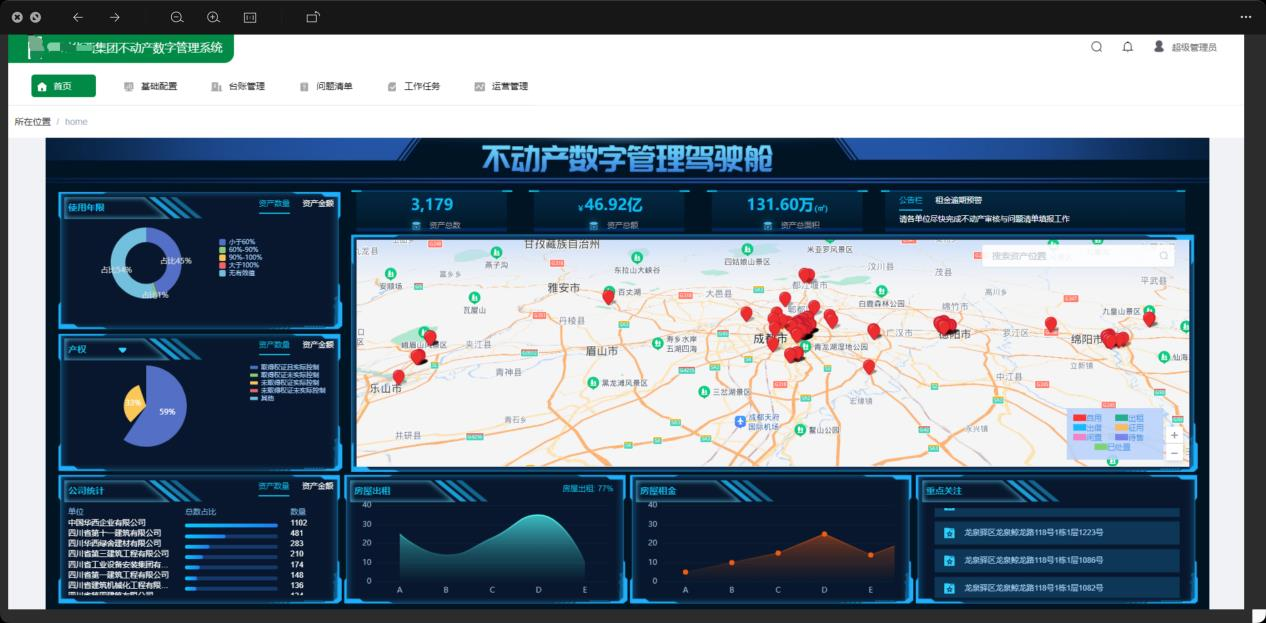This screenshot has width=1266, height=623.
Task: Select the 租金逾期预警 tab
Action: point(958,201)
